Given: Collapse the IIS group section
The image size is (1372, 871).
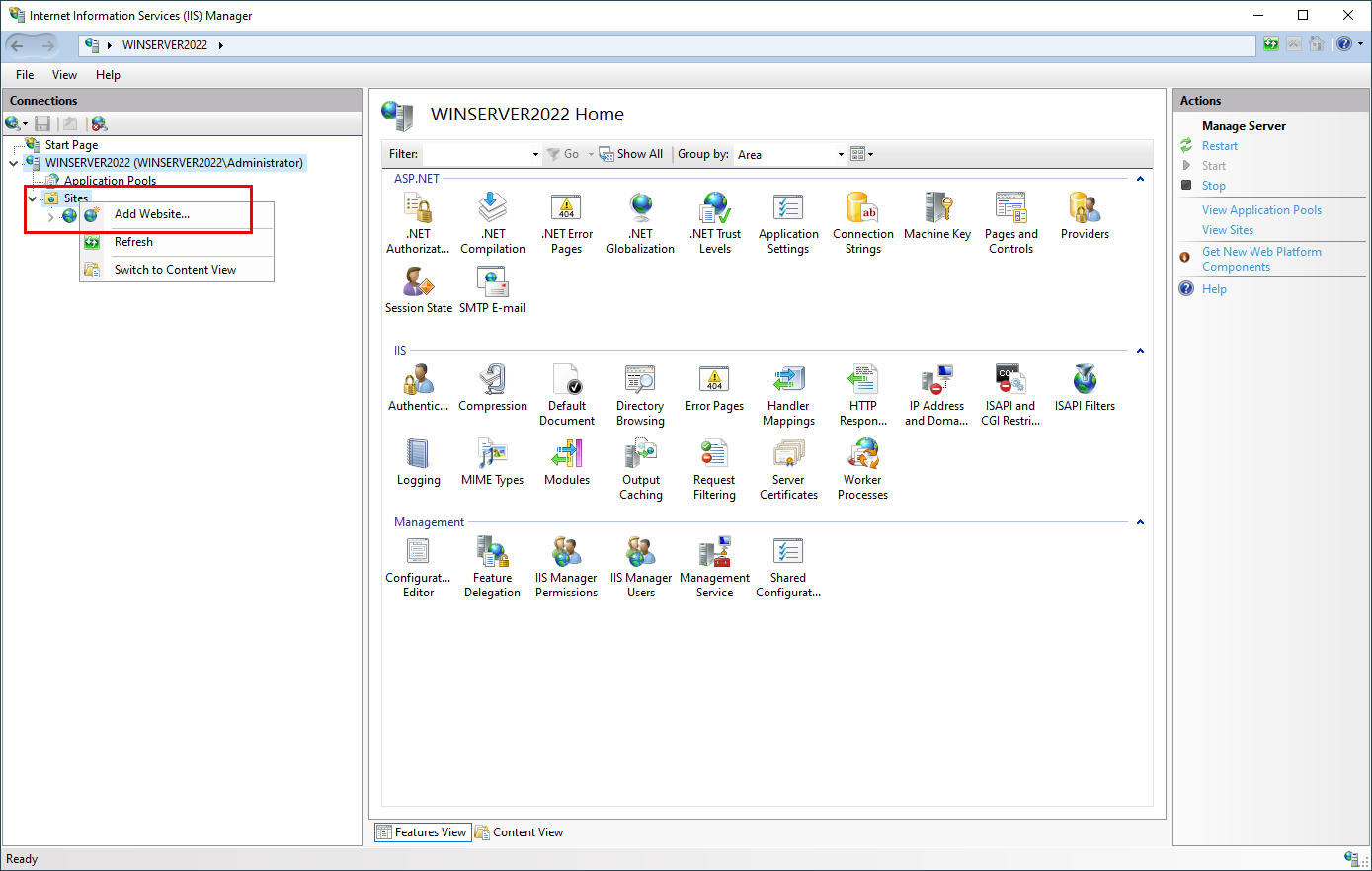Looking at the screenshot, I should 1140,351.
